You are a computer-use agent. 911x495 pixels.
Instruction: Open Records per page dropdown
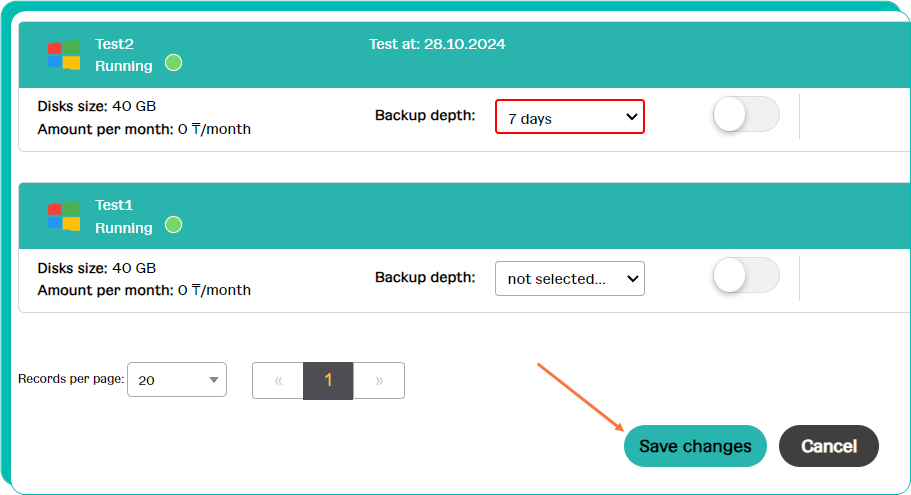177,380
